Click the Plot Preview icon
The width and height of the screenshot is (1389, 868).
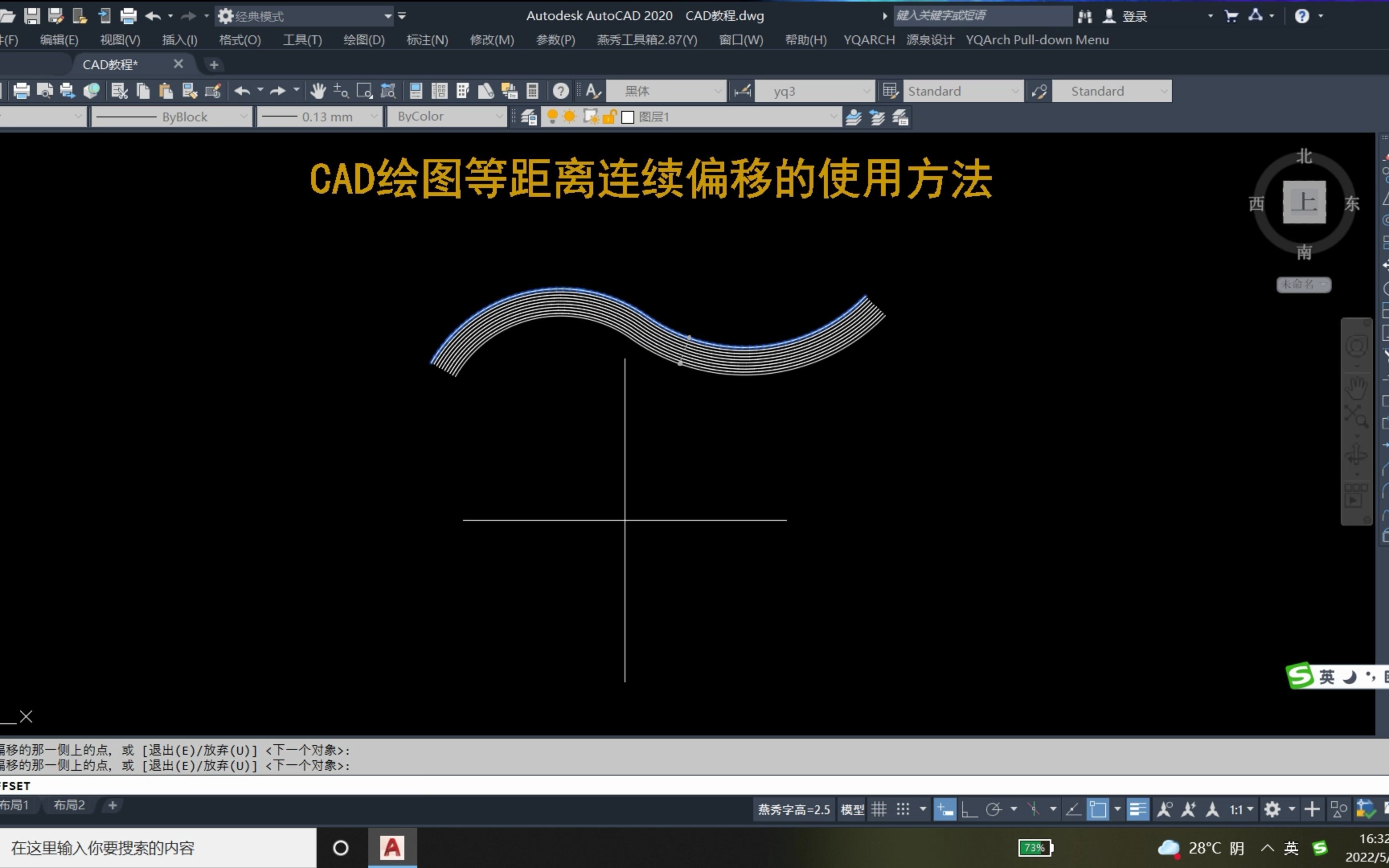[44, 91]
